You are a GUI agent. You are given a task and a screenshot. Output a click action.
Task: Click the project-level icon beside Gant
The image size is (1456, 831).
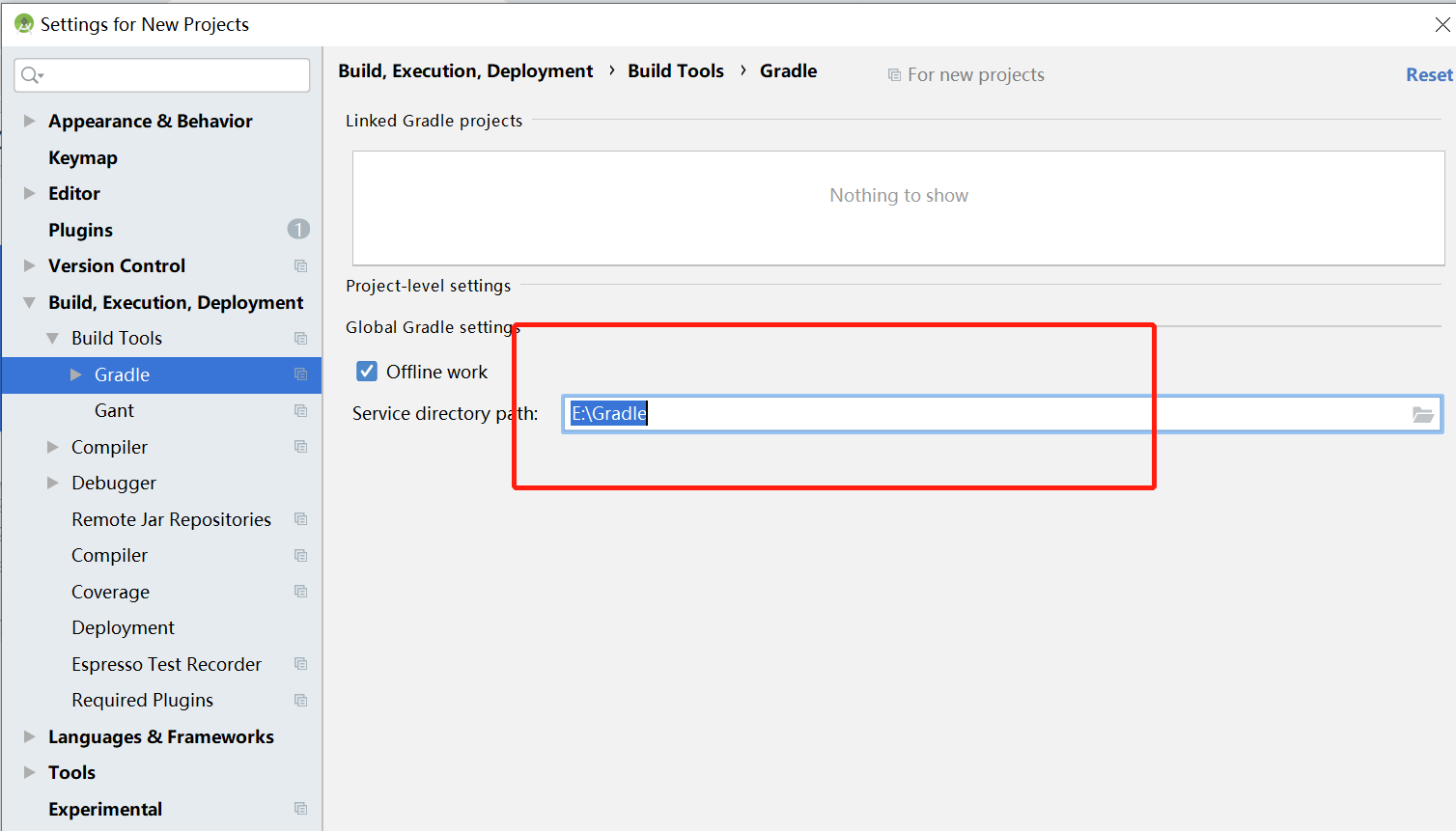(x=300, y=410)
